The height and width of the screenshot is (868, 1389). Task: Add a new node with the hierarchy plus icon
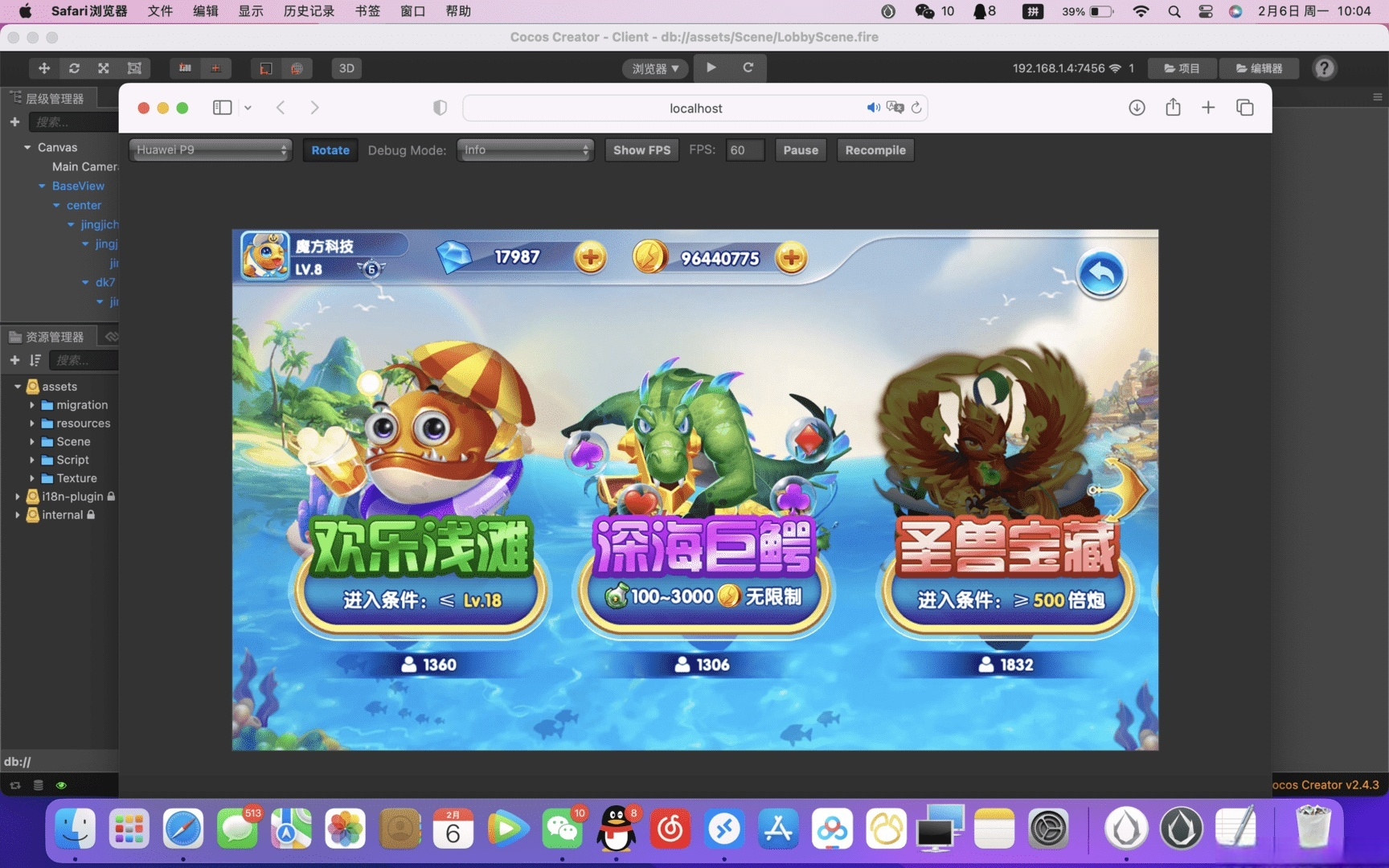point(14,122)
